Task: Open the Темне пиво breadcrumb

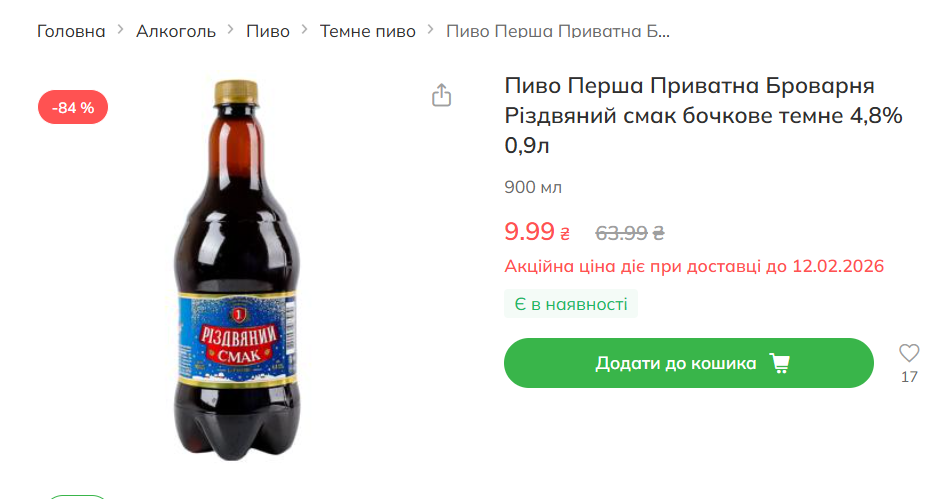Action: 367,31
